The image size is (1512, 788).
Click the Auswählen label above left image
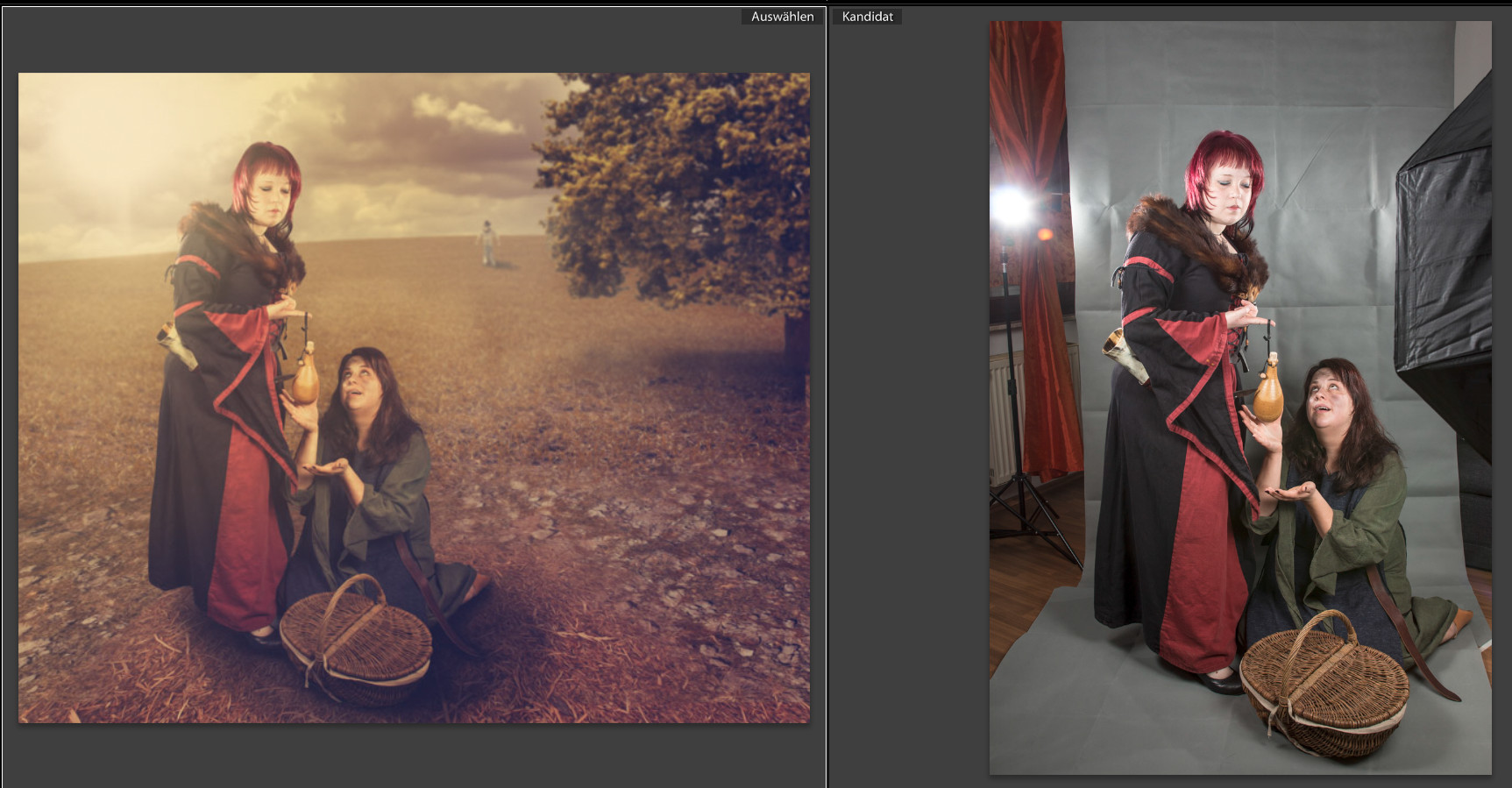782,17
